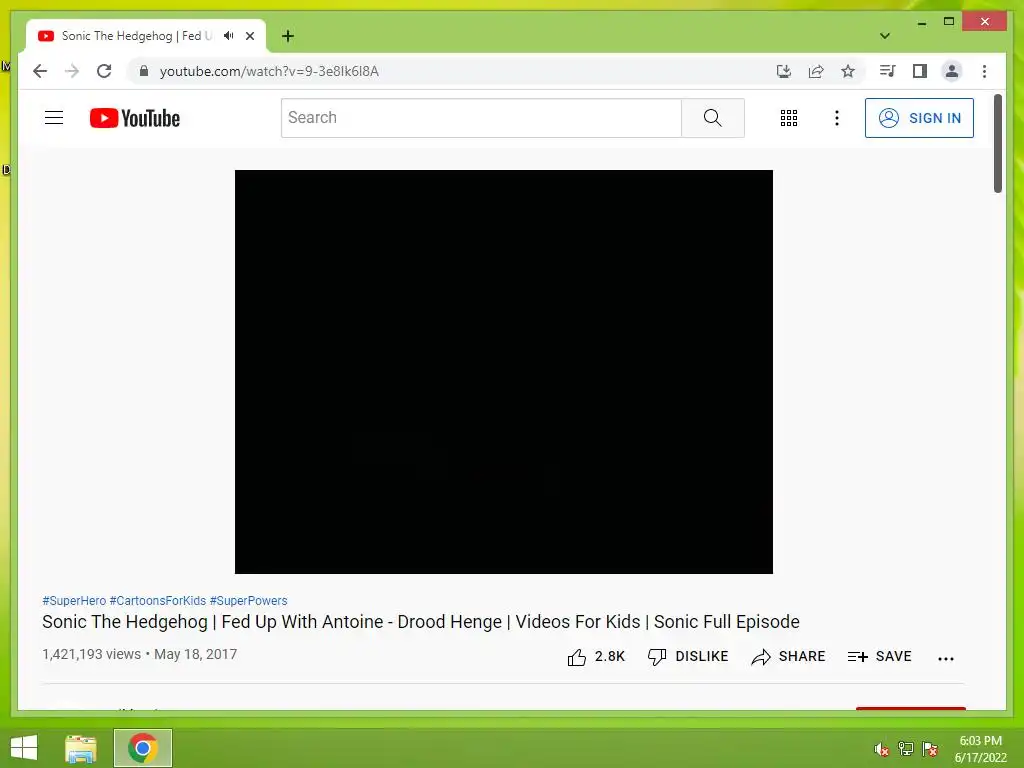Mute tab via speaker icon on tab
This screenshot has width=1024, height=768.
coord(229,36)
